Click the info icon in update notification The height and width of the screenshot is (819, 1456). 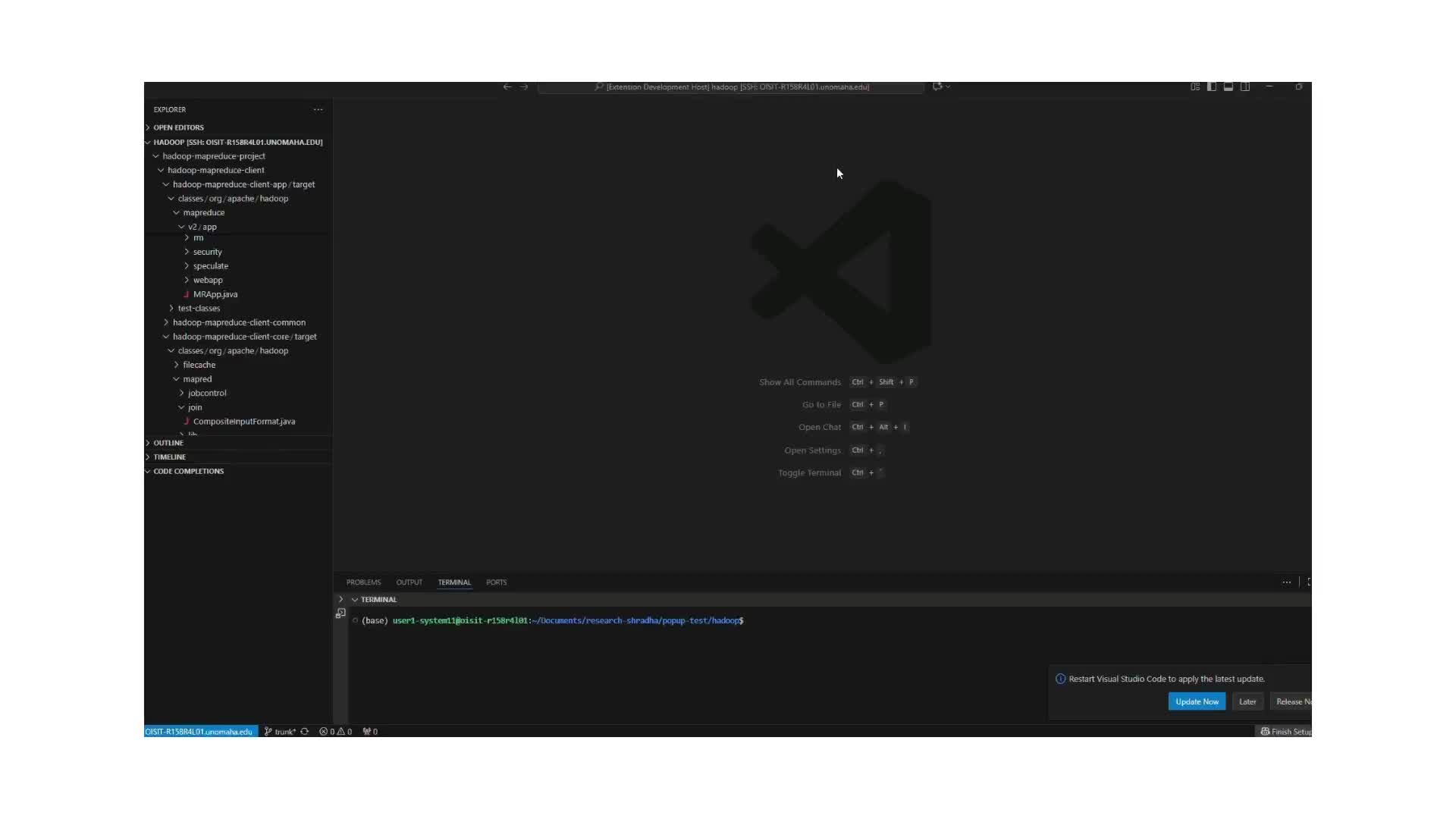coord(1060,679)
